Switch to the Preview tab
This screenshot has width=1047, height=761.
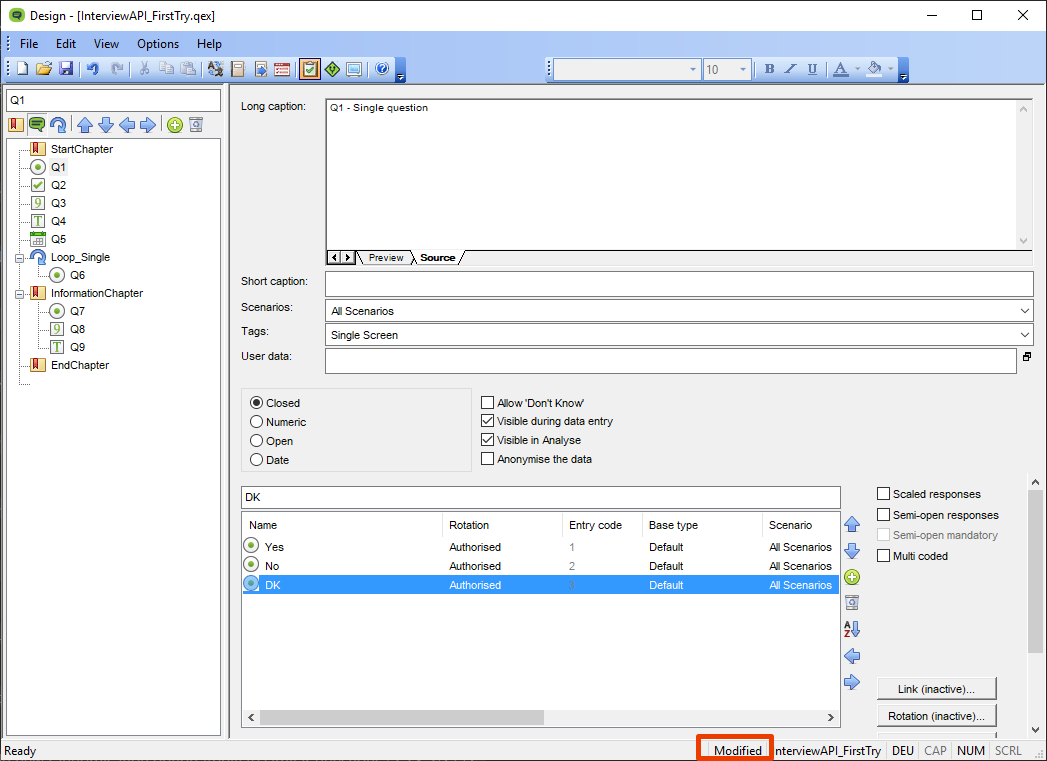pyautogui.click(x=386, y=258)
